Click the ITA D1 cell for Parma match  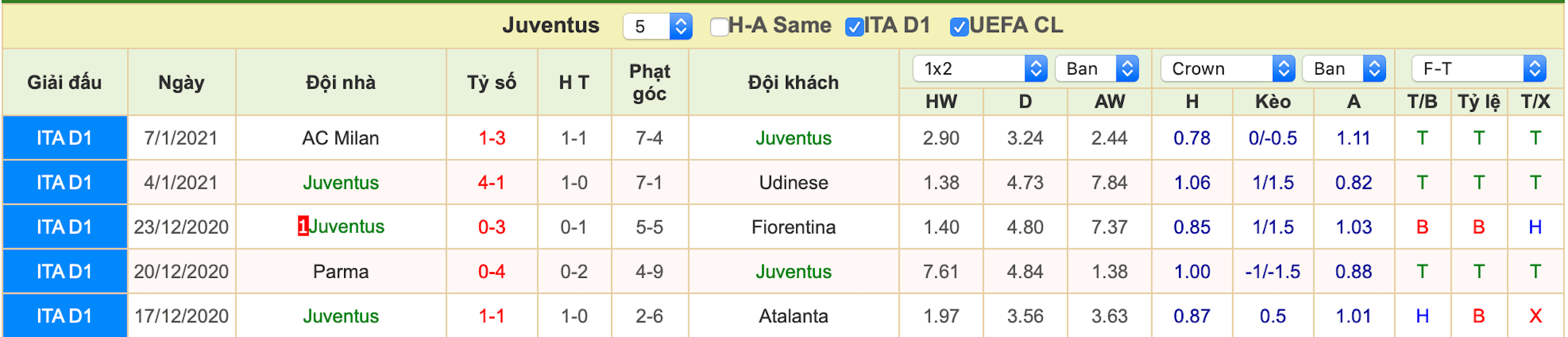[x=65, y=272]
